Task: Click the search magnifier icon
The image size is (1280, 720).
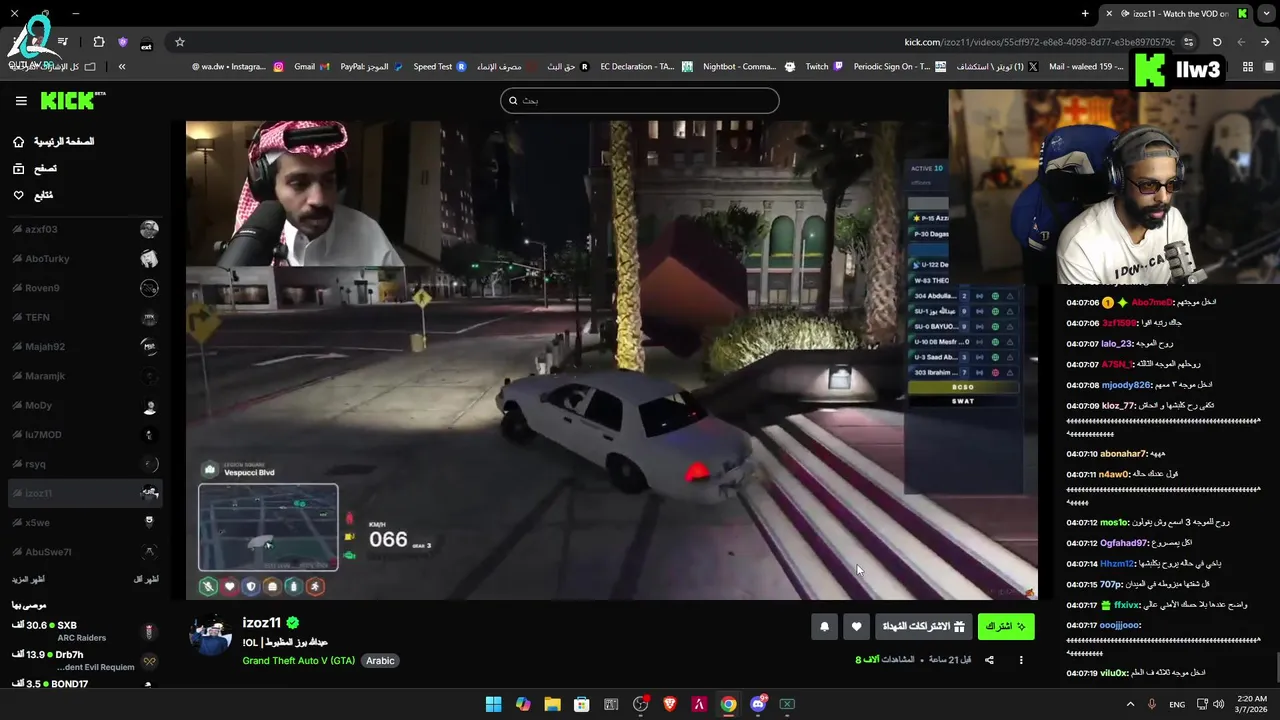Action: (513, 100)
